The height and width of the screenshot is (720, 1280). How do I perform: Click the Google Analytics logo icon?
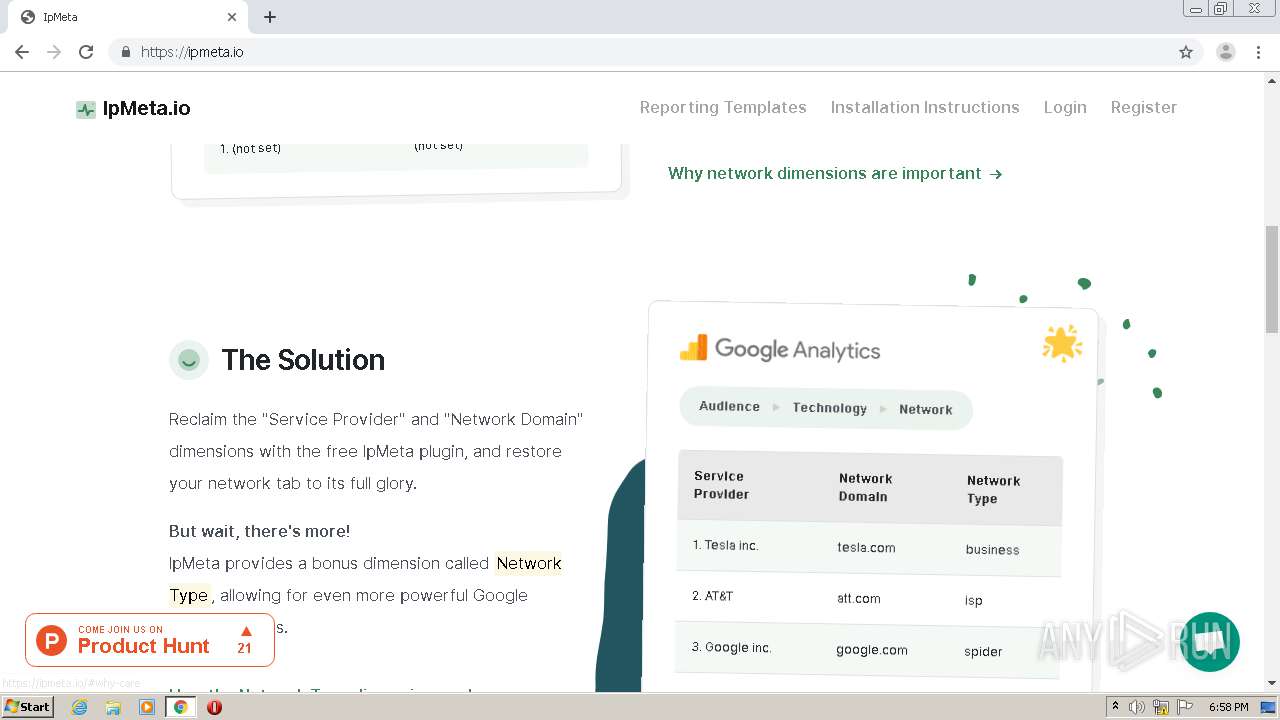[694, 348]
